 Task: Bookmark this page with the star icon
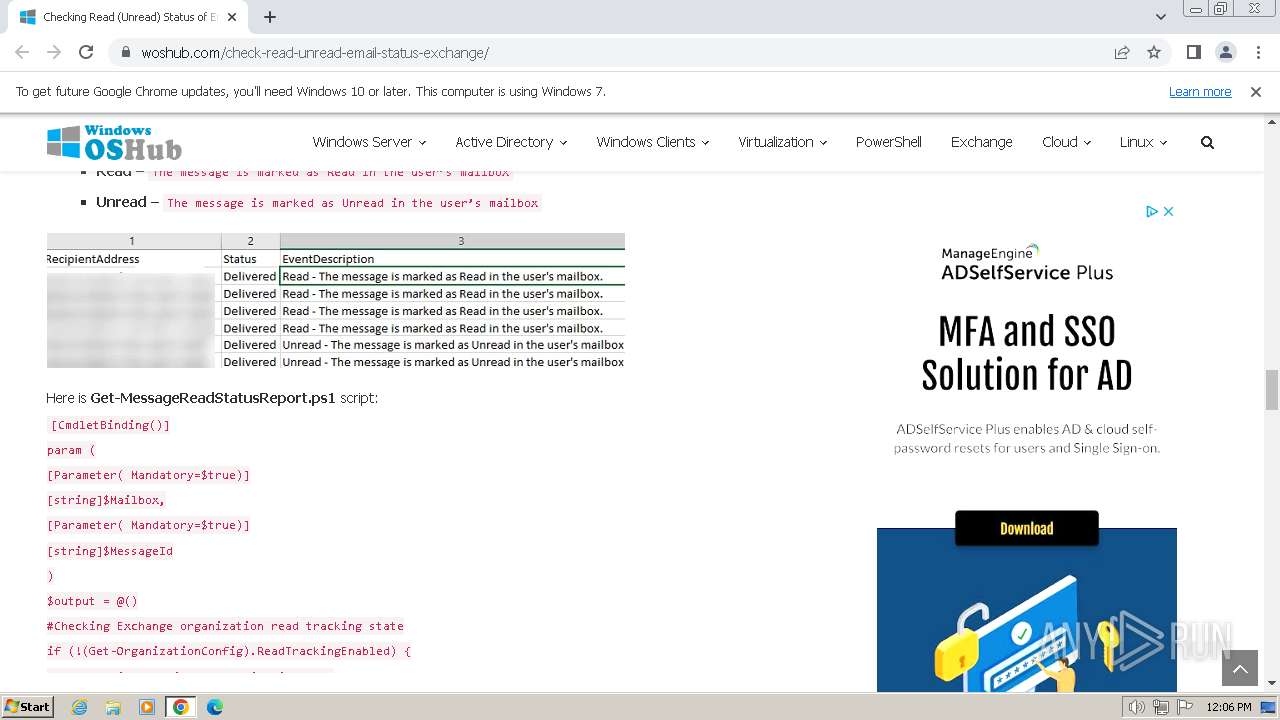pos(1154,53)
